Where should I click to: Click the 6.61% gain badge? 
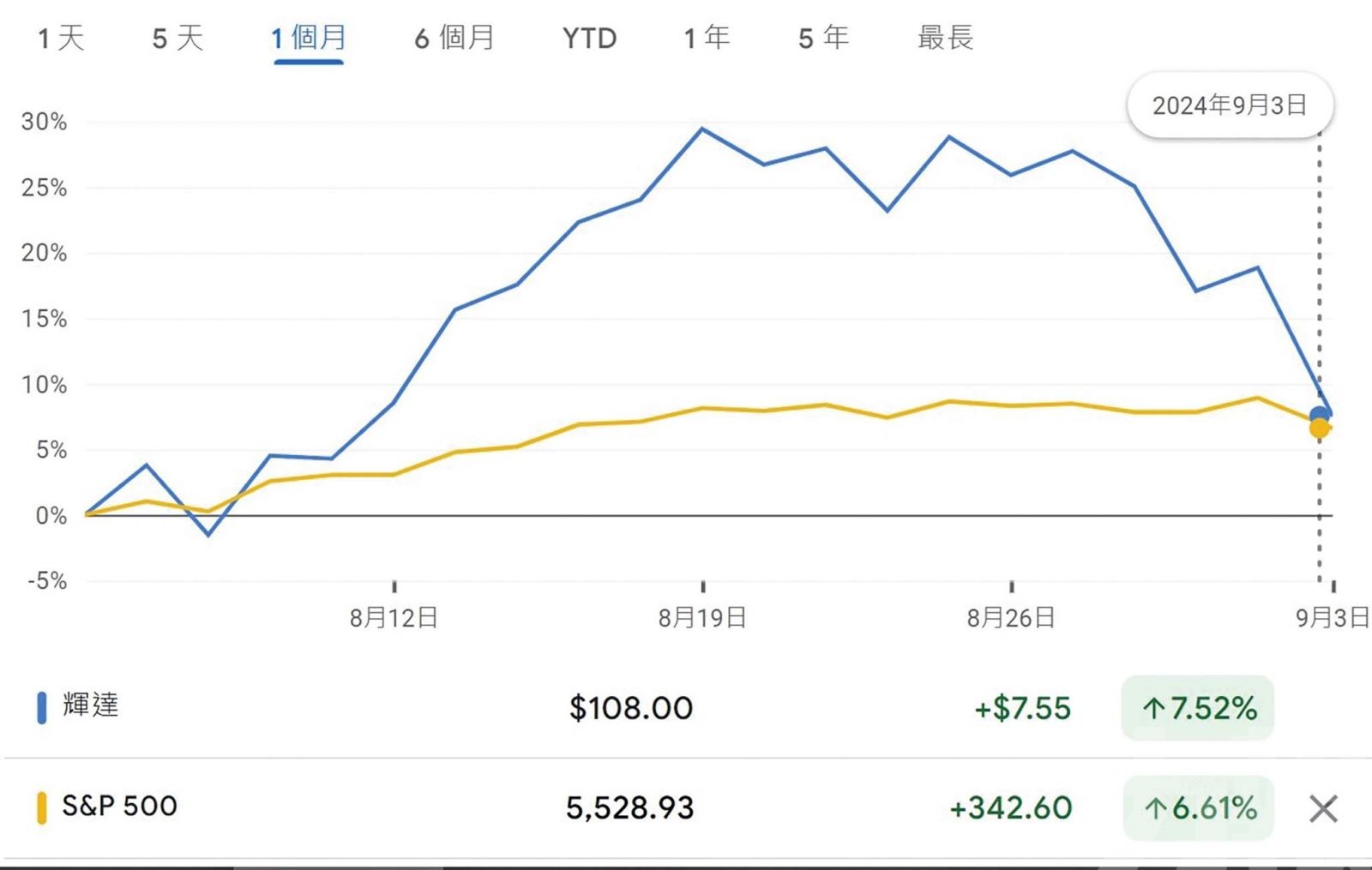[x=1199, y=807]
